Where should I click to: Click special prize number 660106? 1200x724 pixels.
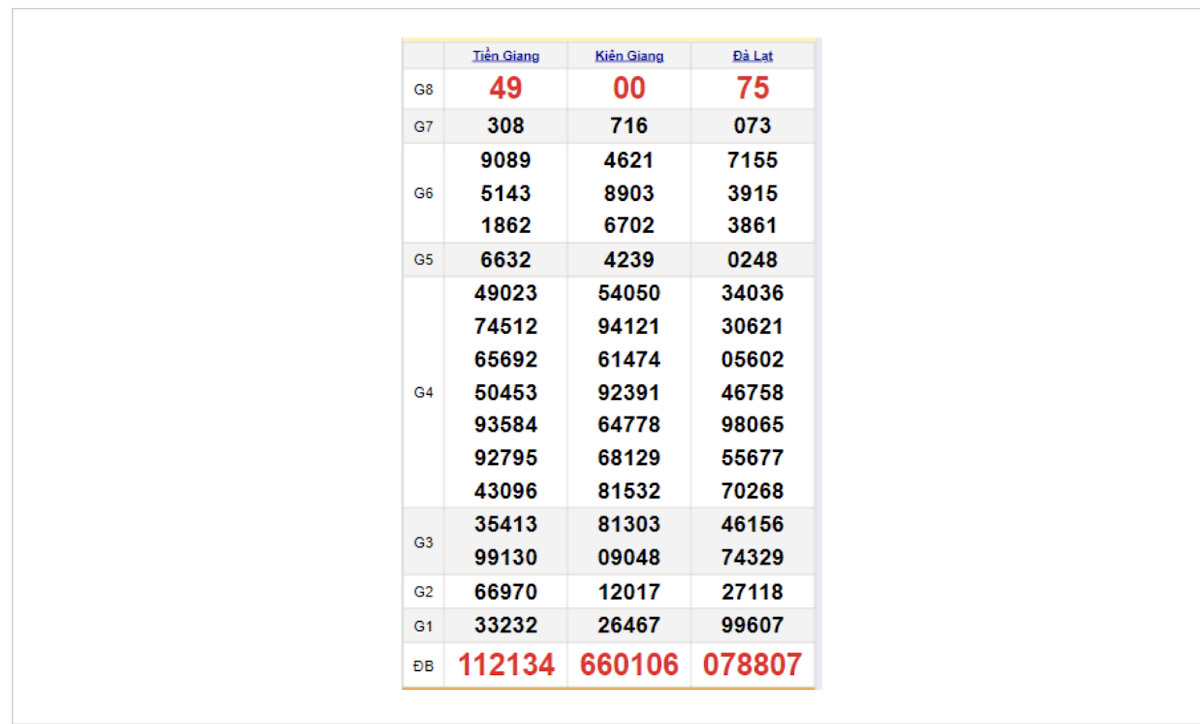pyautogui.click(x=629, y=665)
